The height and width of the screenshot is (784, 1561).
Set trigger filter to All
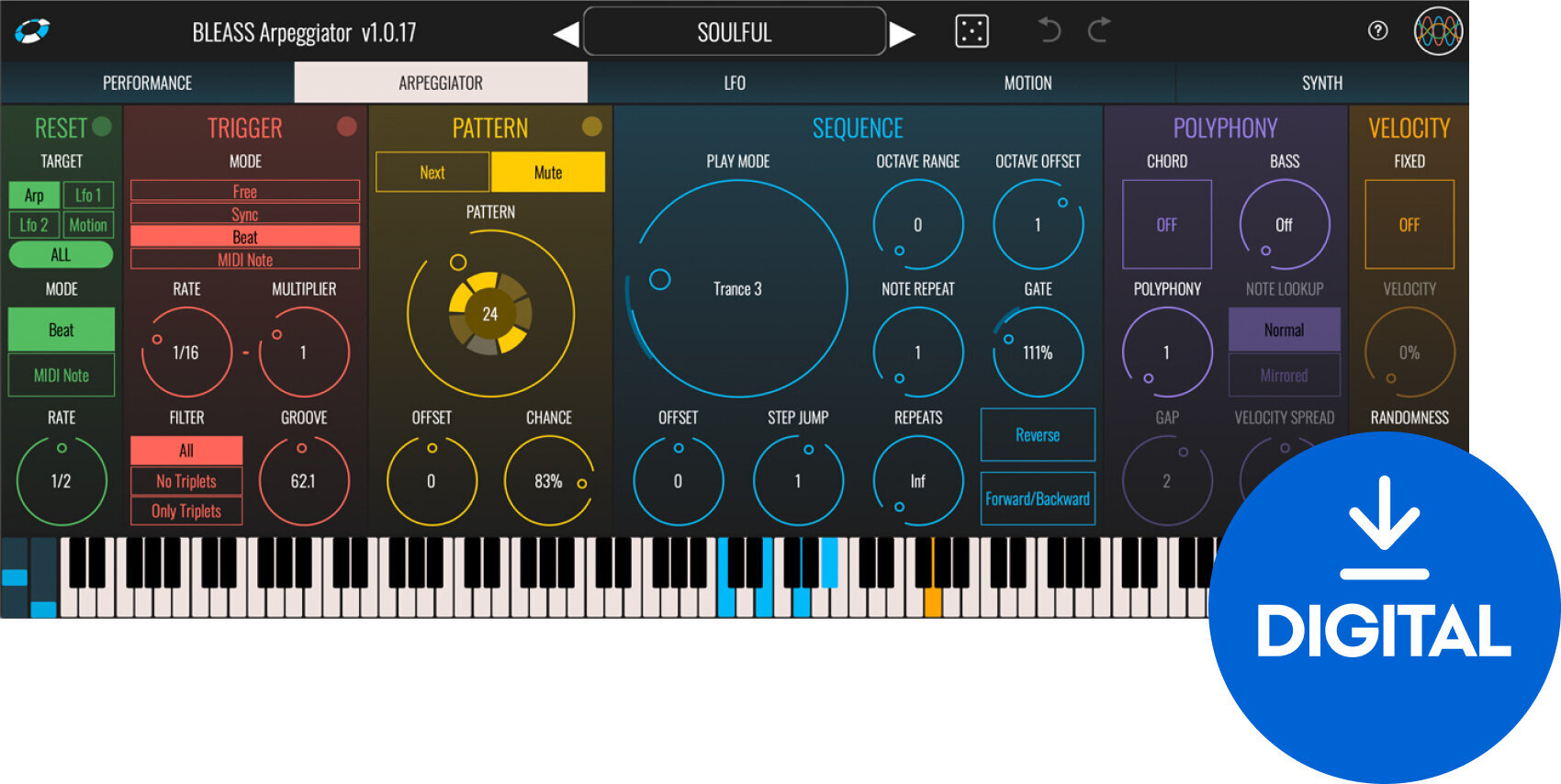[186, 450]
